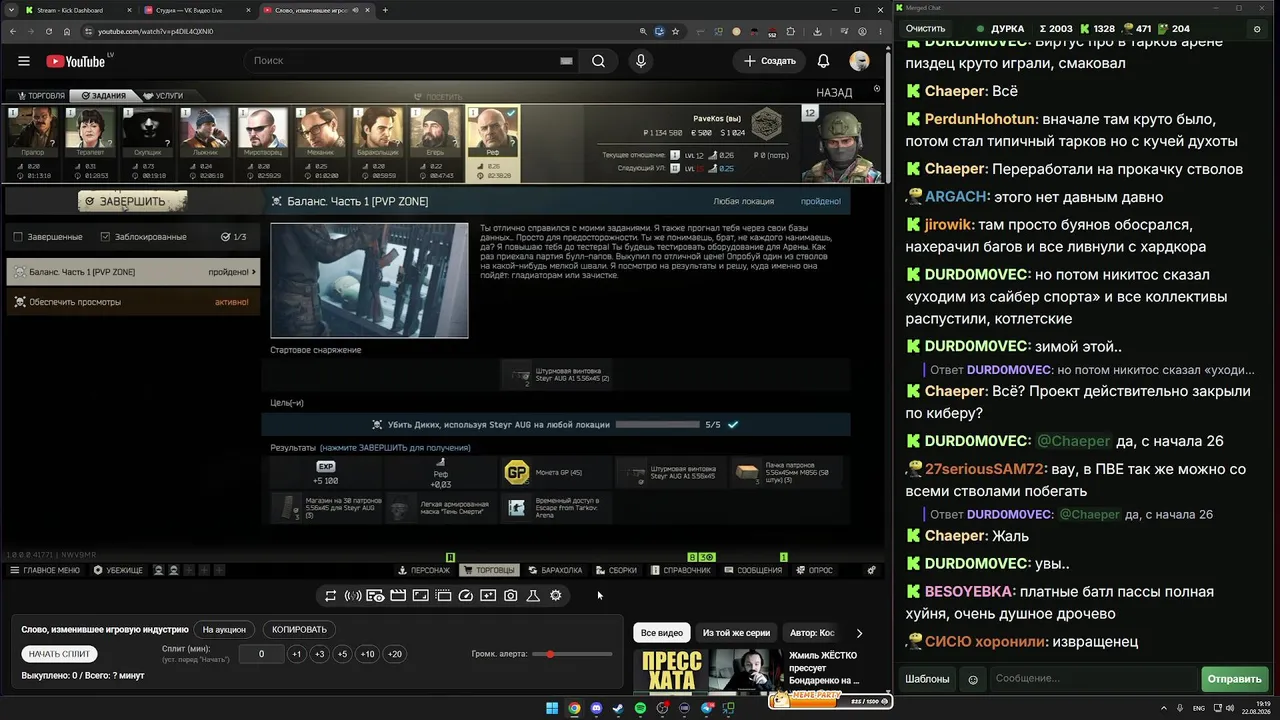Open the Windows Start menu
Viewport: 1280px width, 720px height.
[x=552, y=709]
